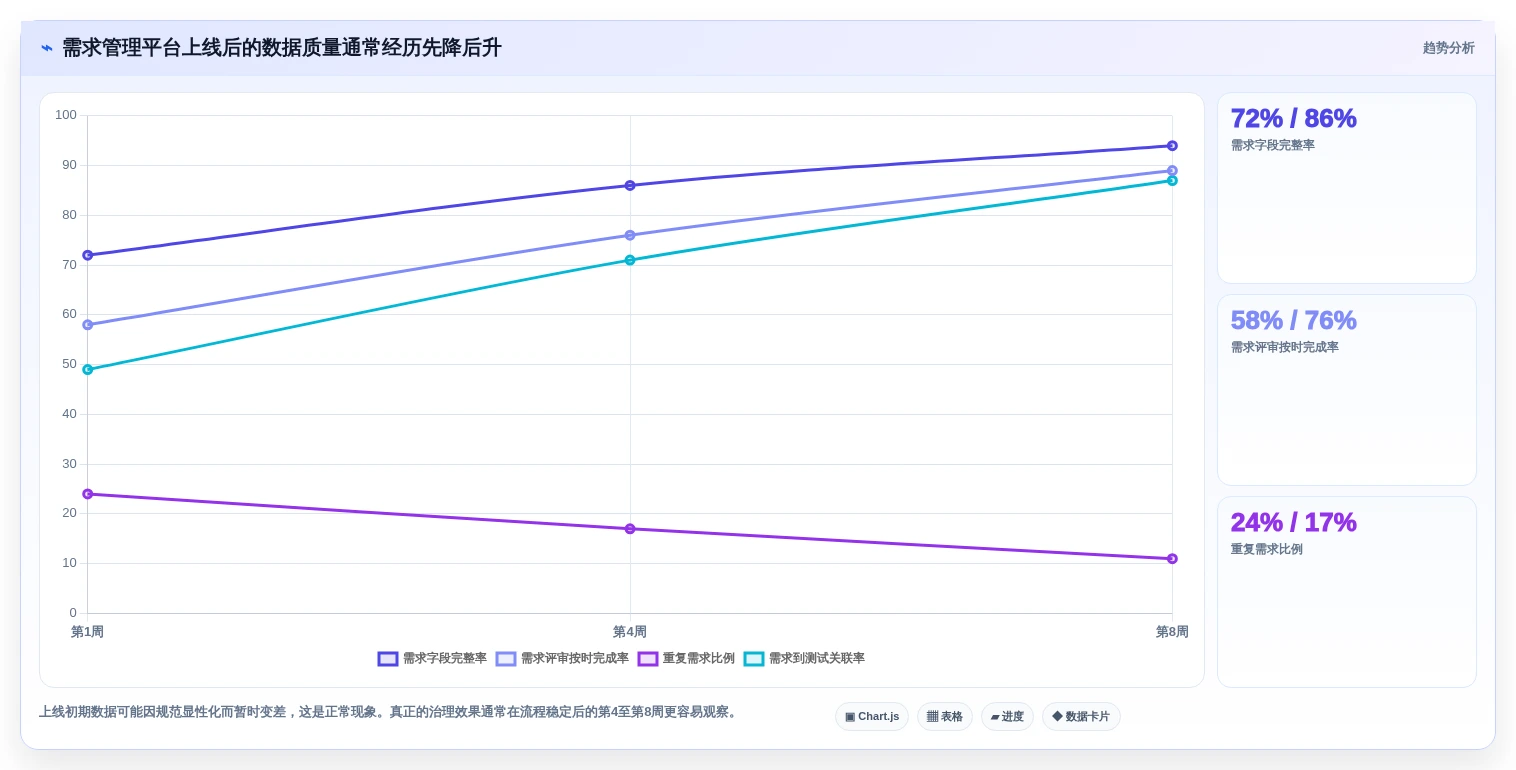1516x770 pixels.
Task: Click the Chart.js tag
Action: 872,716
